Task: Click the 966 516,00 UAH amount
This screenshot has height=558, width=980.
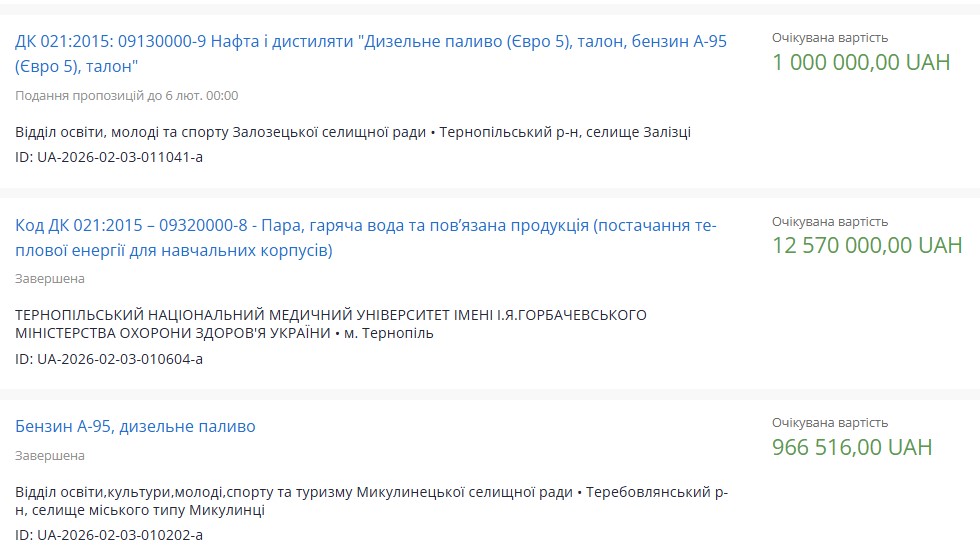Action: (x=851, y=447)
